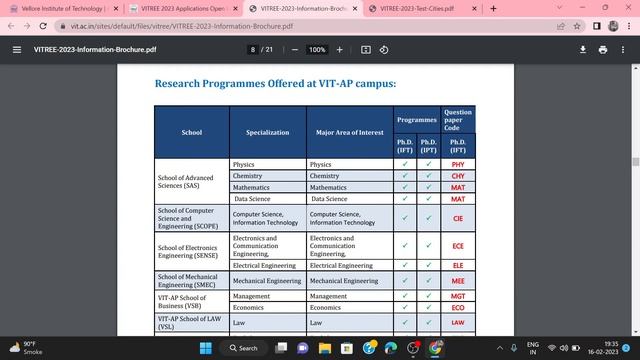Switch to VITREE 2023 Applications Open tab
The width and height of the screenshot is (640, 360).
pyautogui.click(x=183, y=9)
